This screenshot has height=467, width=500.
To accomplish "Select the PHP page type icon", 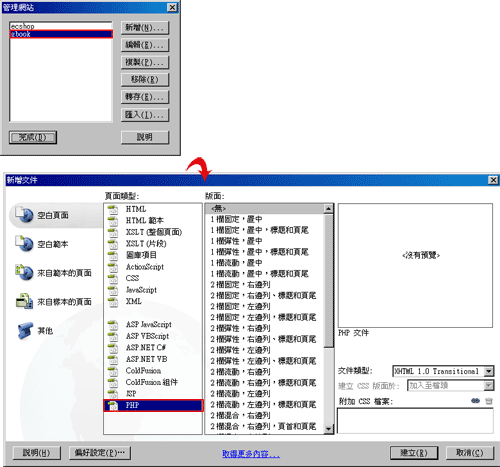I will pyautogui.click(x=113, y=405).
